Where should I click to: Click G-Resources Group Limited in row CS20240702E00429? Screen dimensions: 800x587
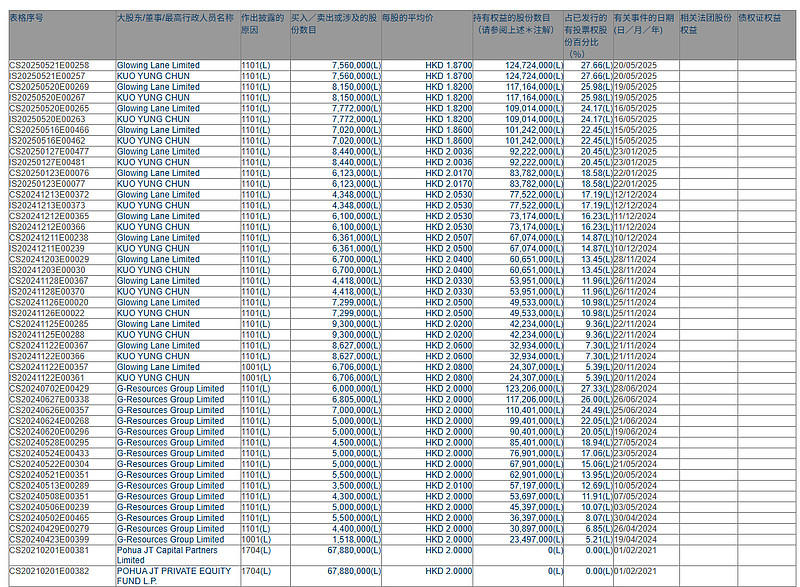[170, 389]
